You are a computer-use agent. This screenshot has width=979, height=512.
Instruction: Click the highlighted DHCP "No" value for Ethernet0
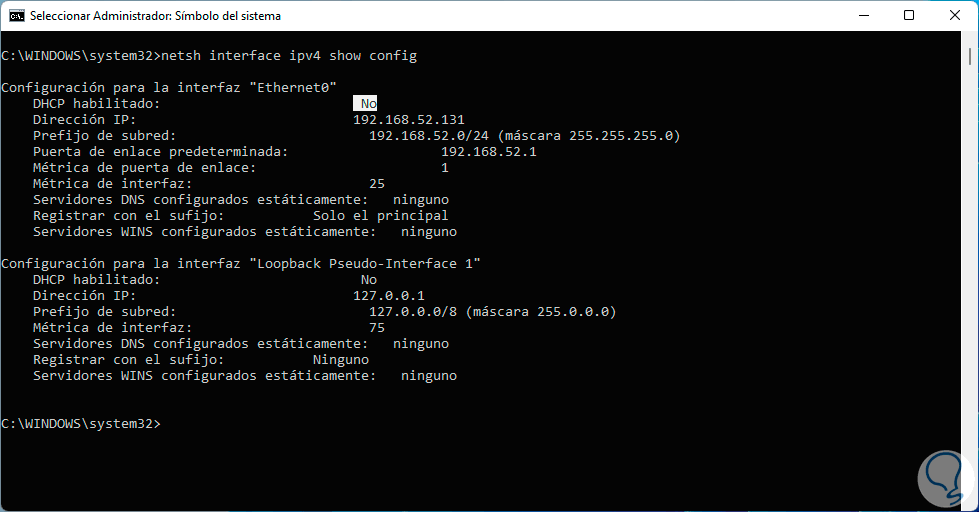[368, 104]
